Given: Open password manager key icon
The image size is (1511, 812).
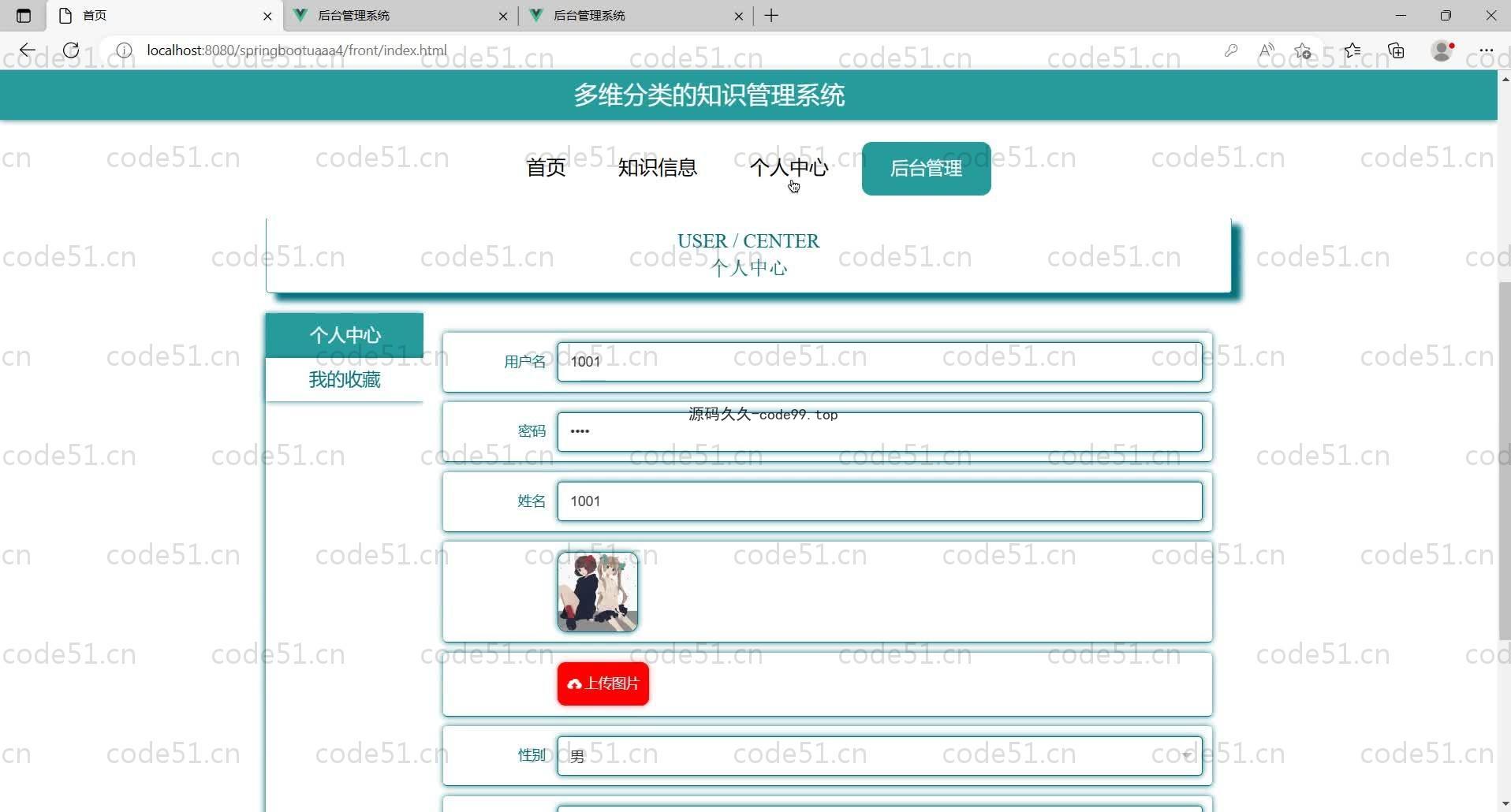Looking at the screenshot, I should [1231, 50].
